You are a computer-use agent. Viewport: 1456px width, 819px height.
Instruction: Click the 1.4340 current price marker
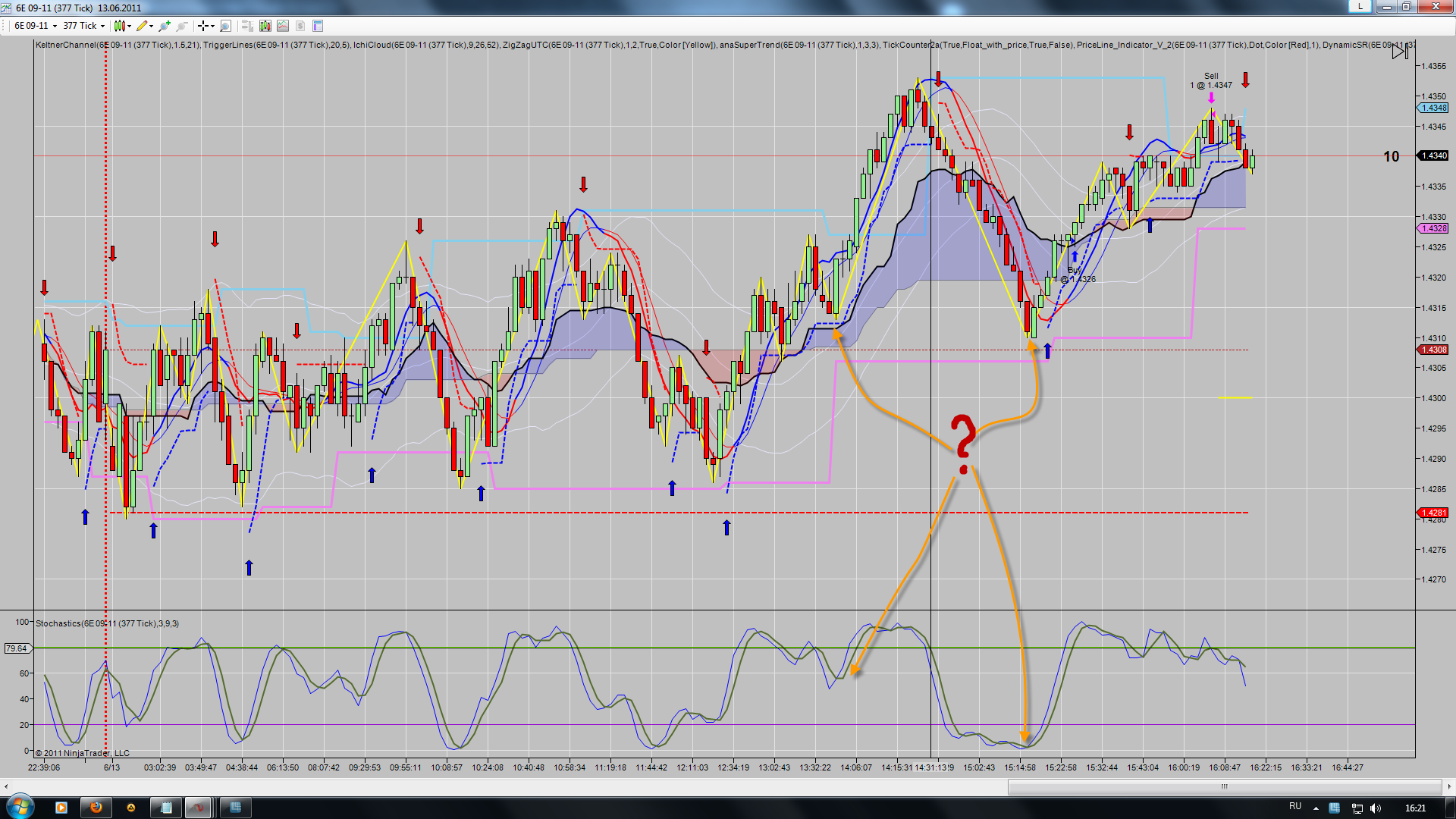pyautogui.click(x=1433, y=155)
